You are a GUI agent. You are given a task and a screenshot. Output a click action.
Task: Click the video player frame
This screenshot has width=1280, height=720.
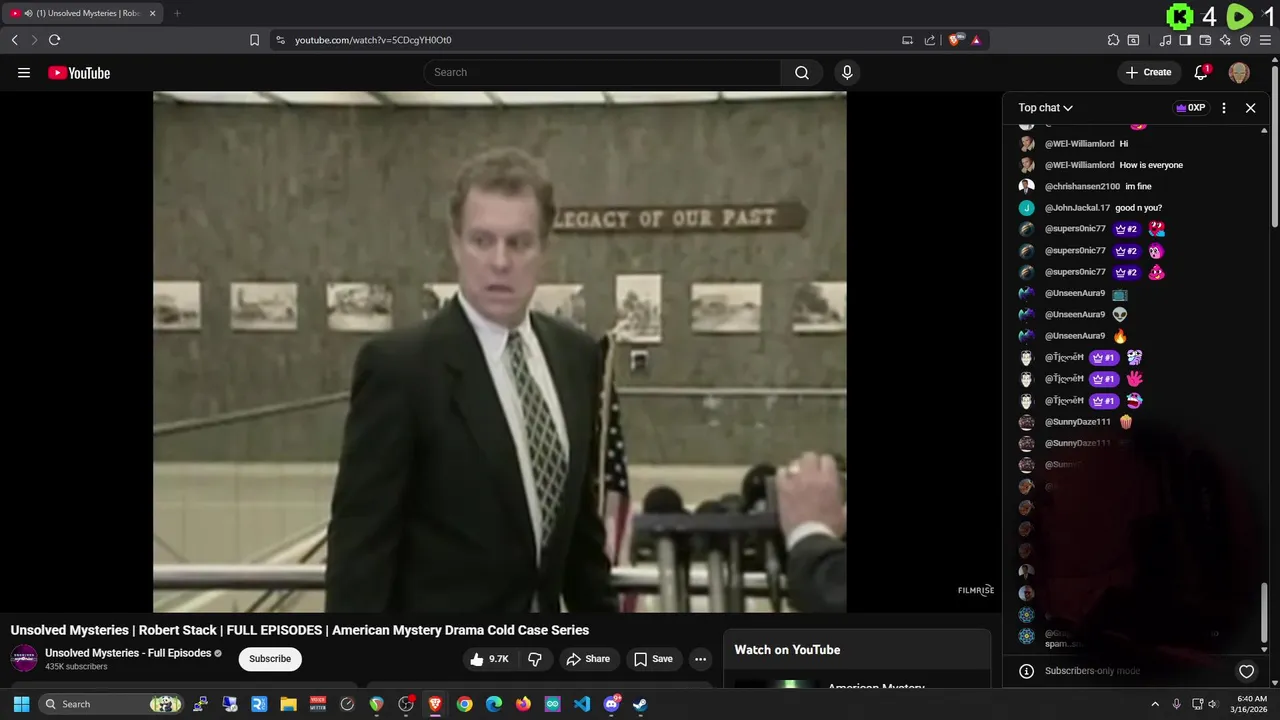pyautogui.click(x=500, y=351)
